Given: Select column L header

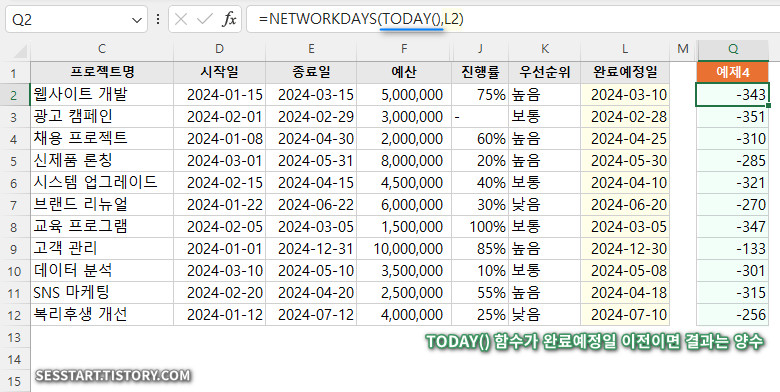Looking at the screenshot, I should click(x=625, y=49).
